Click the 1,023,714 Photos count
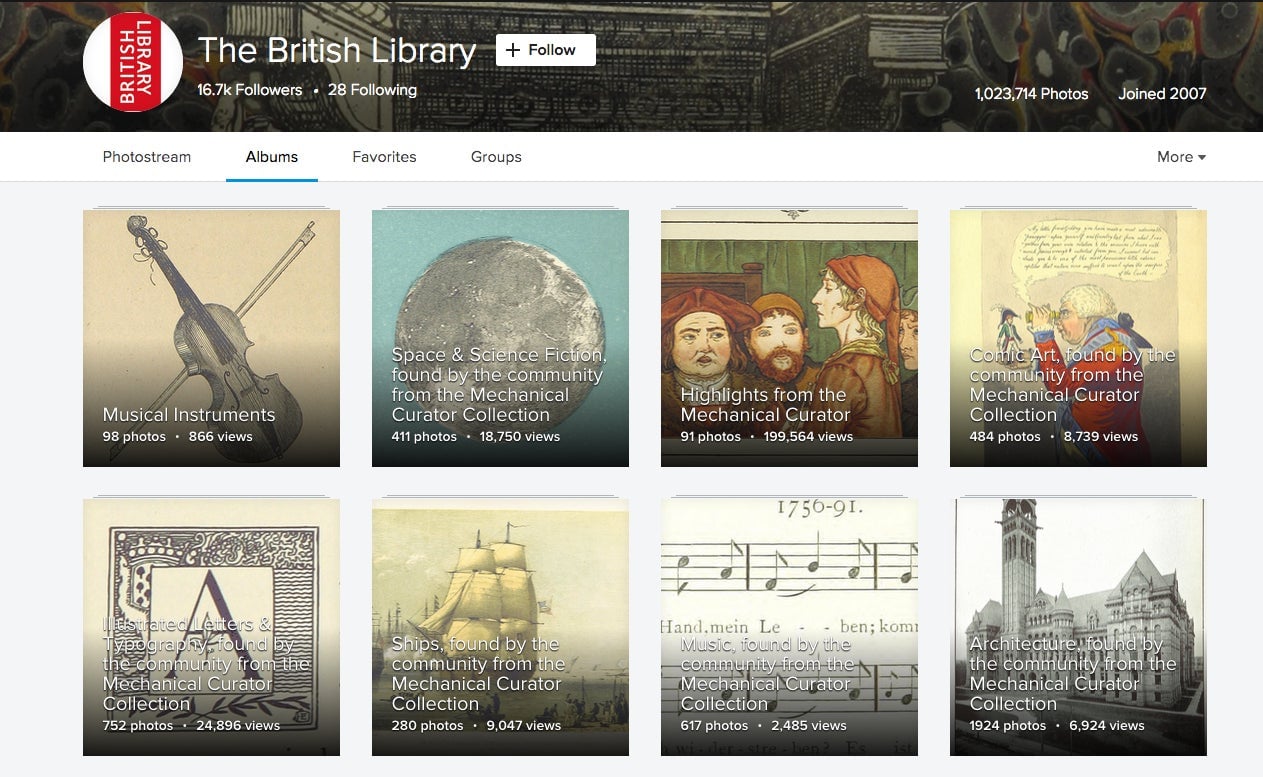The height and width of the screenshot is (777, 1263). pos(1031,94)
